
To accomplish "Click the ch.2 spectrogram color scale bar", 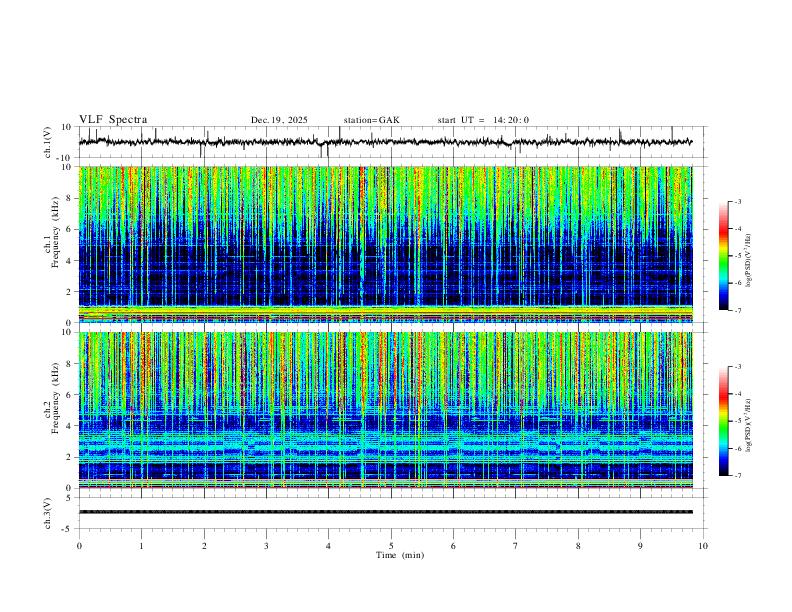I will 724,421.
